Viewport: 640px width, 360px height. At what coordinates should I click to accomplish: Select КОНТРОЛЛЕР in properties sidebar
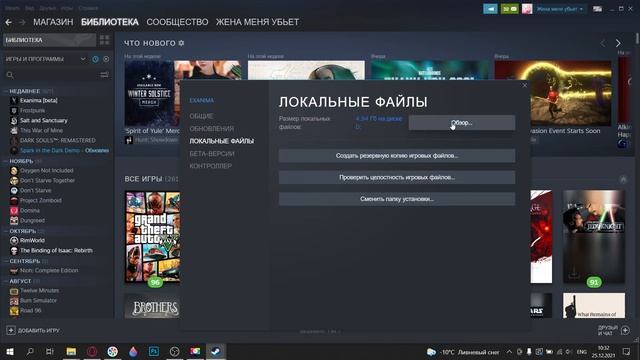211,166
